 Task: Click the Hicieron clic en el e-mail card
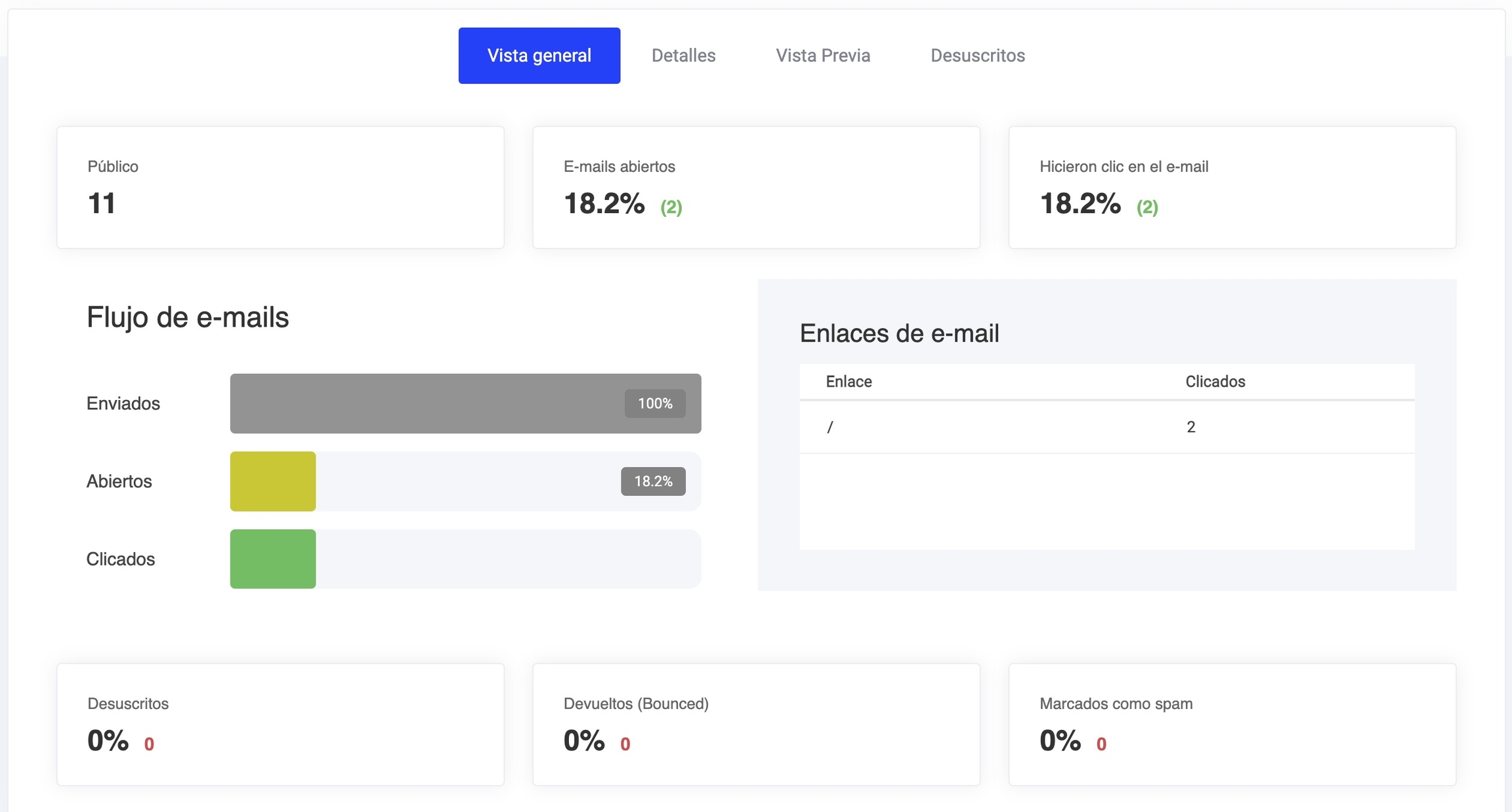tap(1232, 188)
